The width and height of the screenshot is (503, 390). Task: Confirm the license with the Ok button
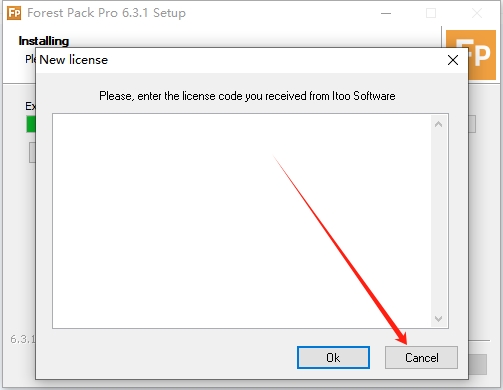click(x=333, y=358)
